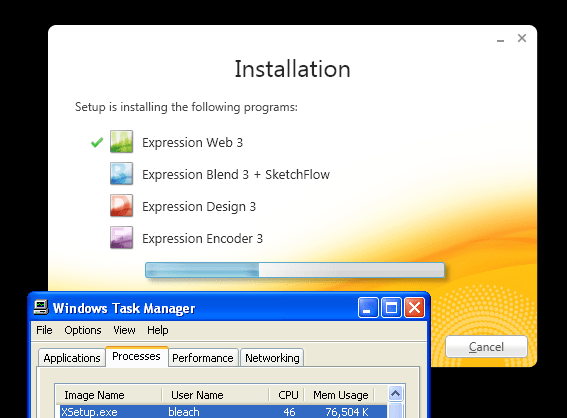
Task: Open the View menu
Action: [124, 330]
